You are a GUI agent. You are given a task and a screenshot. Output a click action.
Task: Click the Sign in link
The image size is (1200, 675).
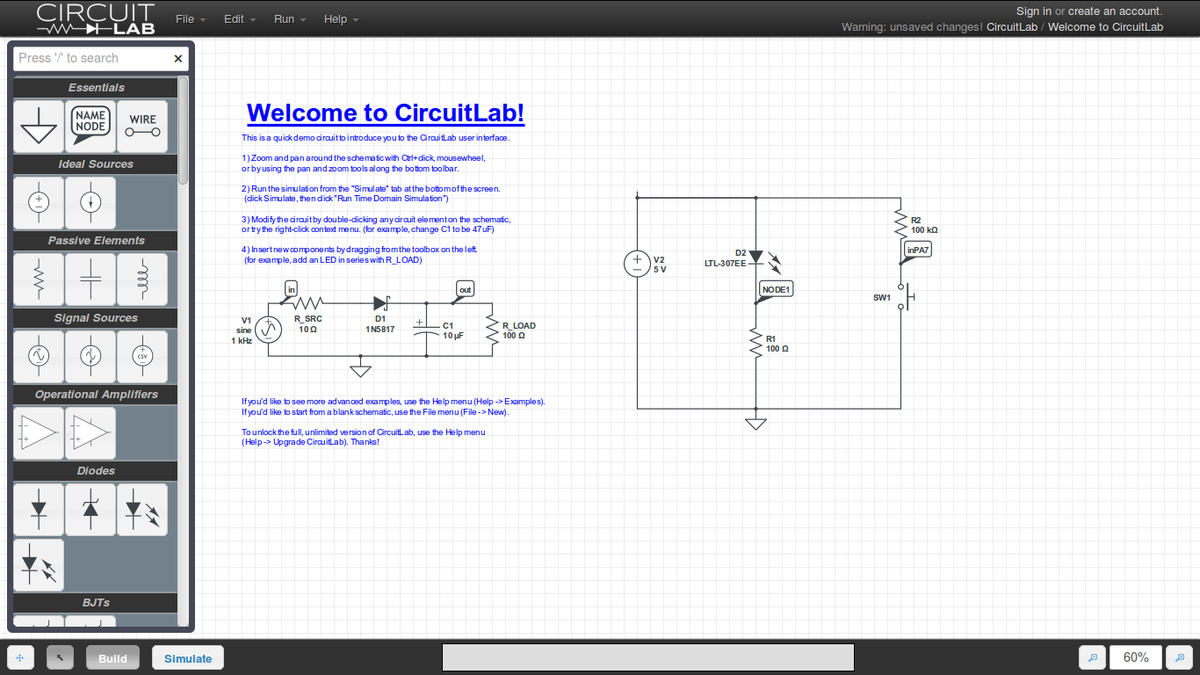pyautogui.click(x=1033, y=11)
